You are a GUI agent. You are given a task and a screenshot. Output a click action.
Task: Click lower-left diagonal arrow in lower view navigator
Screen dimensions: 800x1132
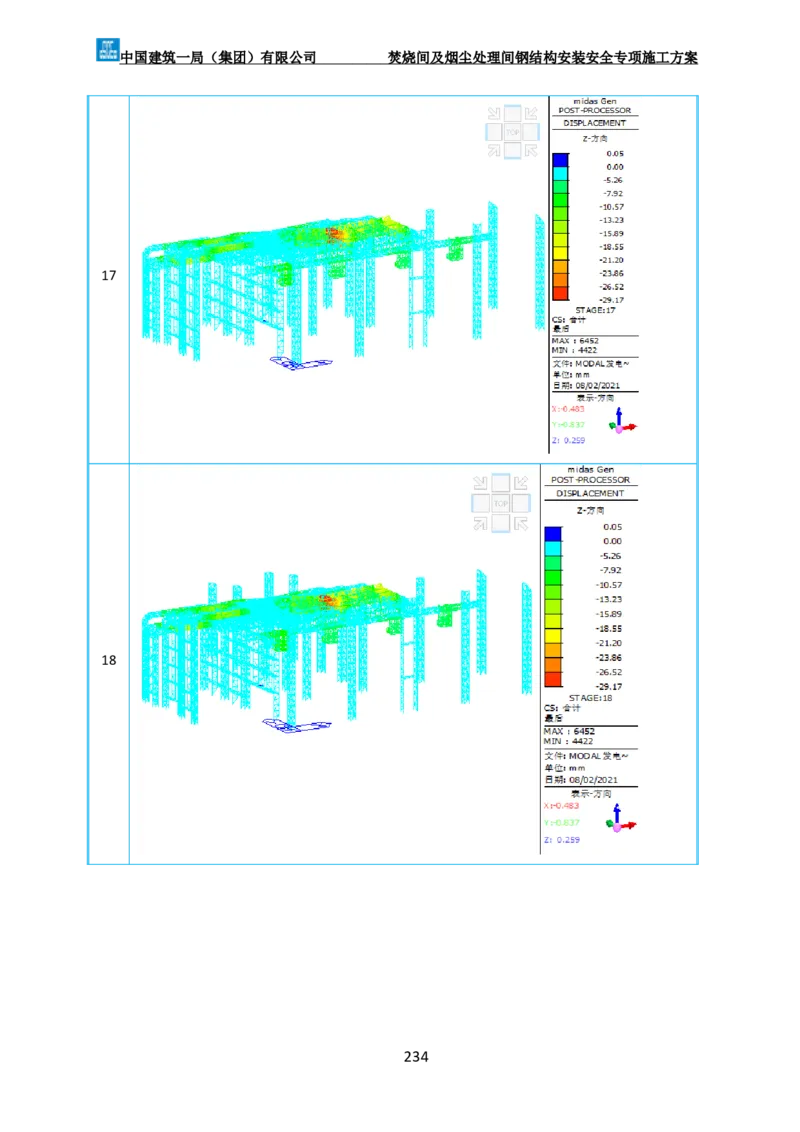(x=480, y=522)
